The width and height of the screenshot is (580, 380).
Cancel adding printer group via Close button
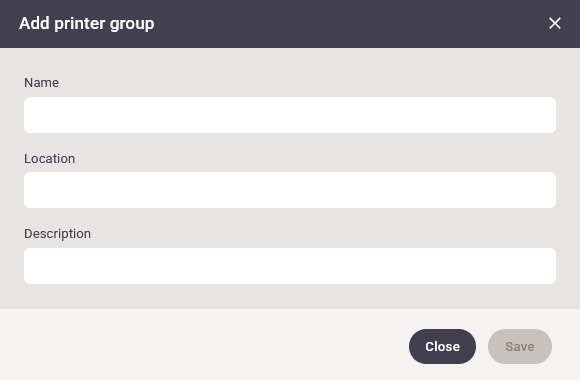442,347
